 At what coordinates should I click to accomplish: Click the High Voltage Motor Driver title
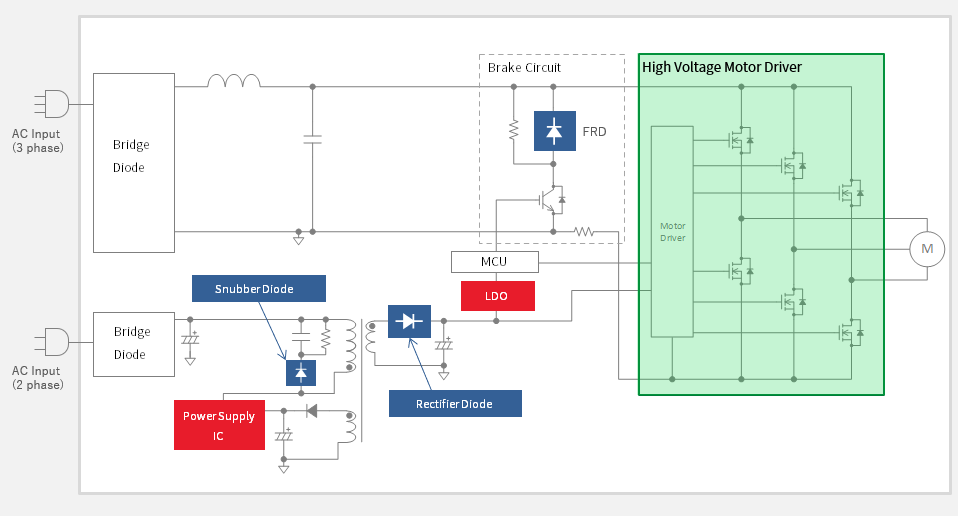pyautogui.click(x=721, y=67)
